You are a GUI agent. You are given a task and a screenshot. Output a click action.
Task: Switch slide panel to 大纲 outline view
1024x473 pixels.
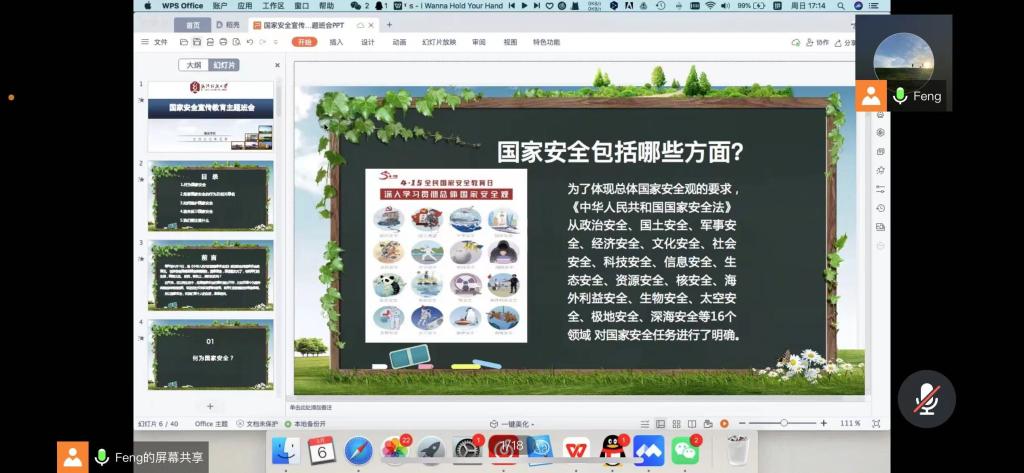192,65
